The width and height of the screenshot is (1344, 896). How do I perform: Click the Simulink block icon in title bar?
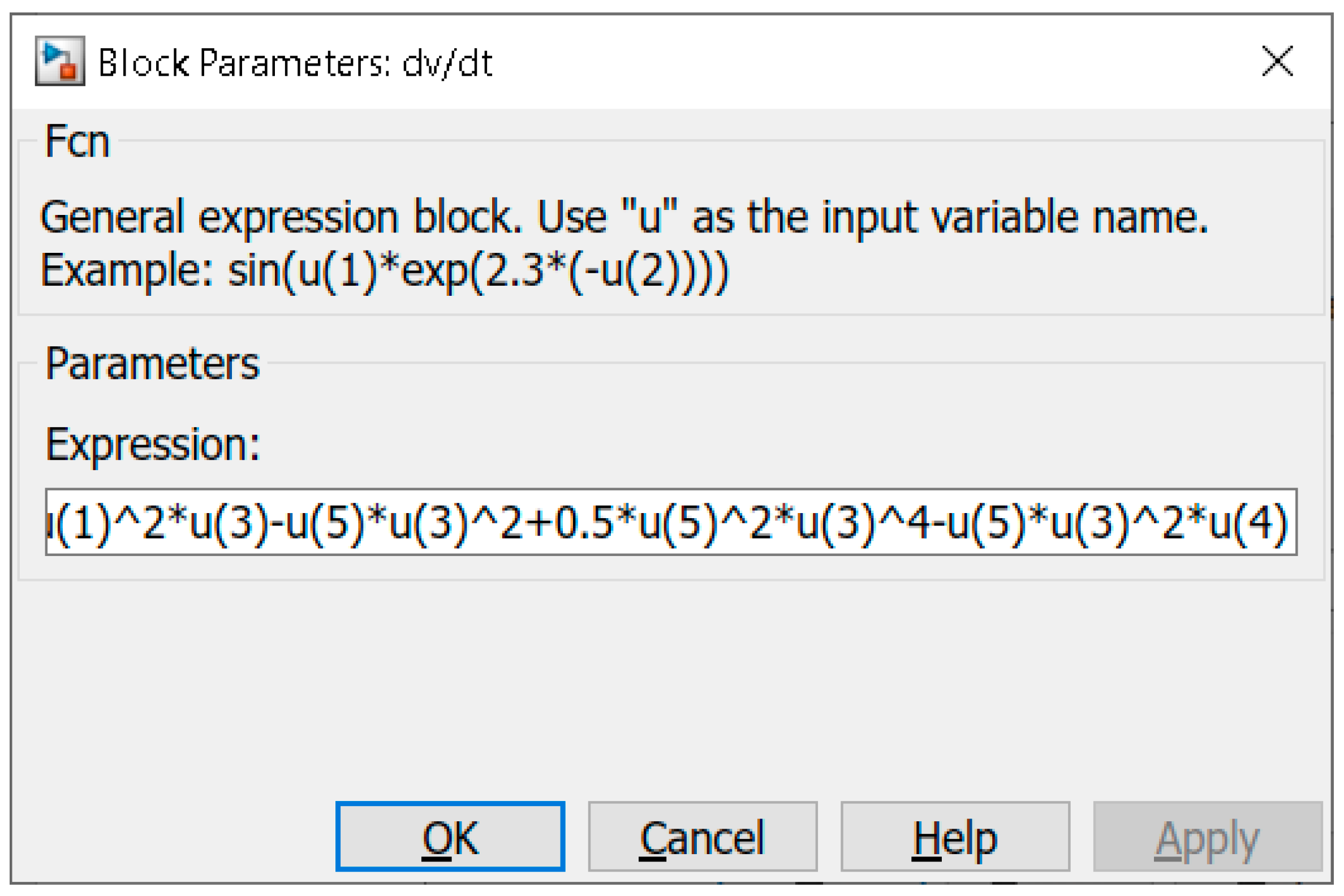60,61
